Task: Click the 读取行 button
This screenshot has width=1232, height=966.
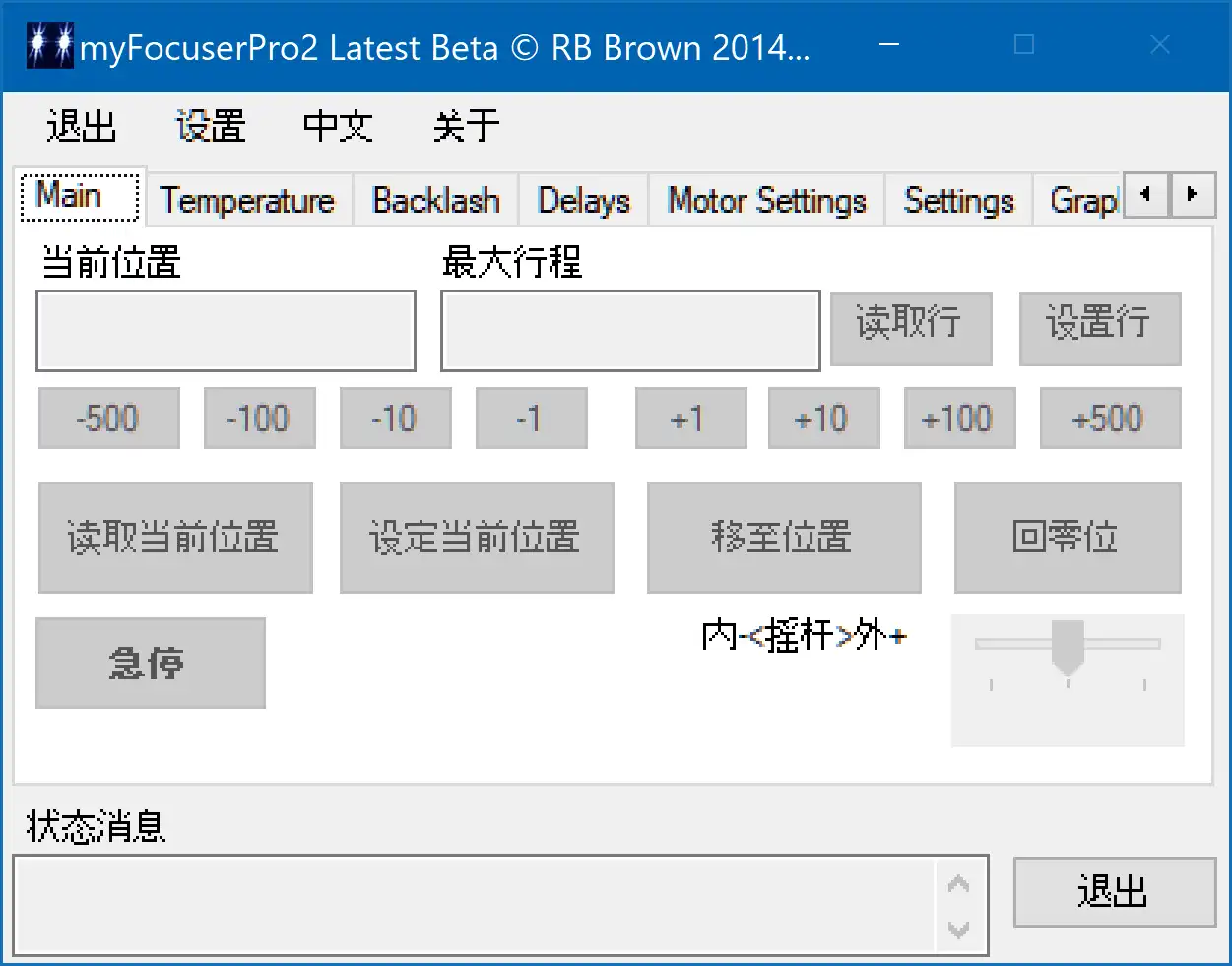Action: (x=911, y=329)
